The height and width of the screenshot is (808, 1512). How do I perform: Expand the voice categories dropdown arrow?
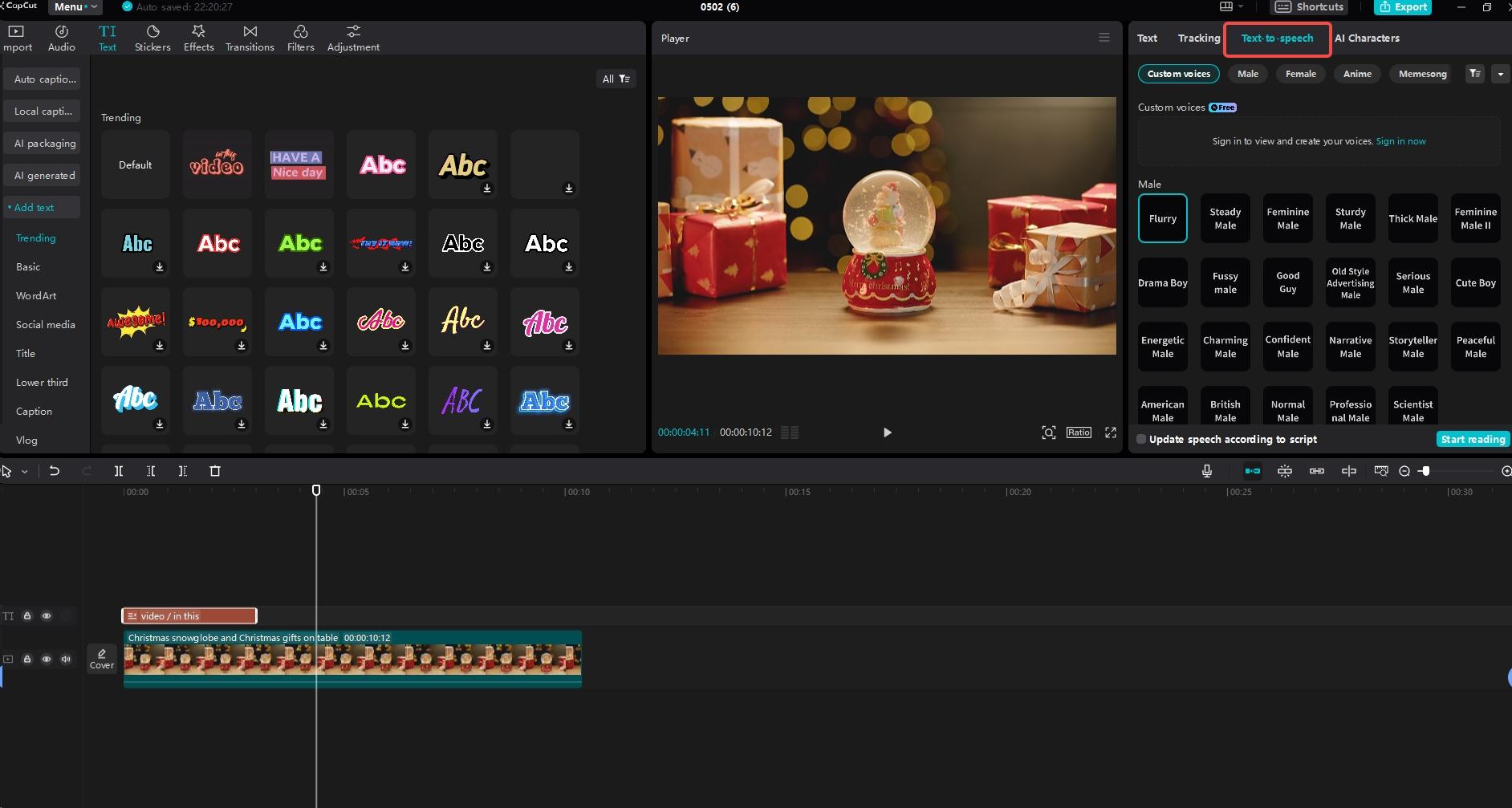[x=1501, y=74]
